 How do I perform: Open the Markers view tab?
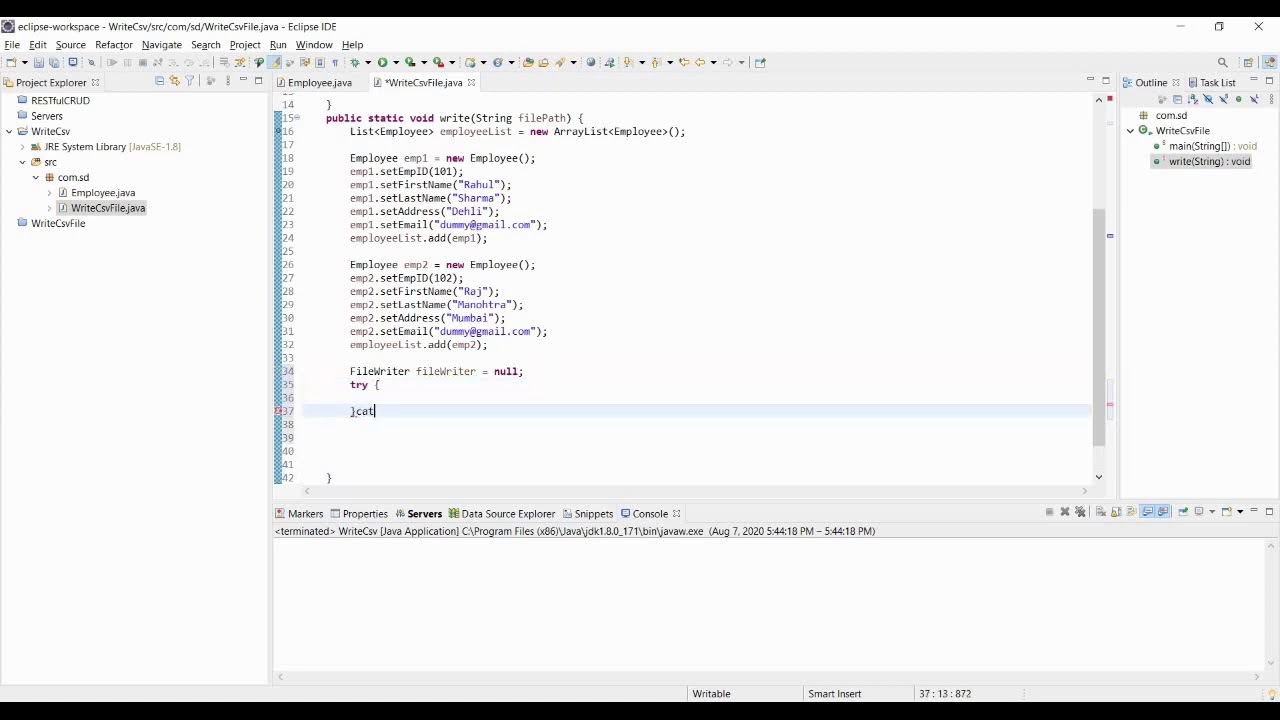[x=300, y=513]
